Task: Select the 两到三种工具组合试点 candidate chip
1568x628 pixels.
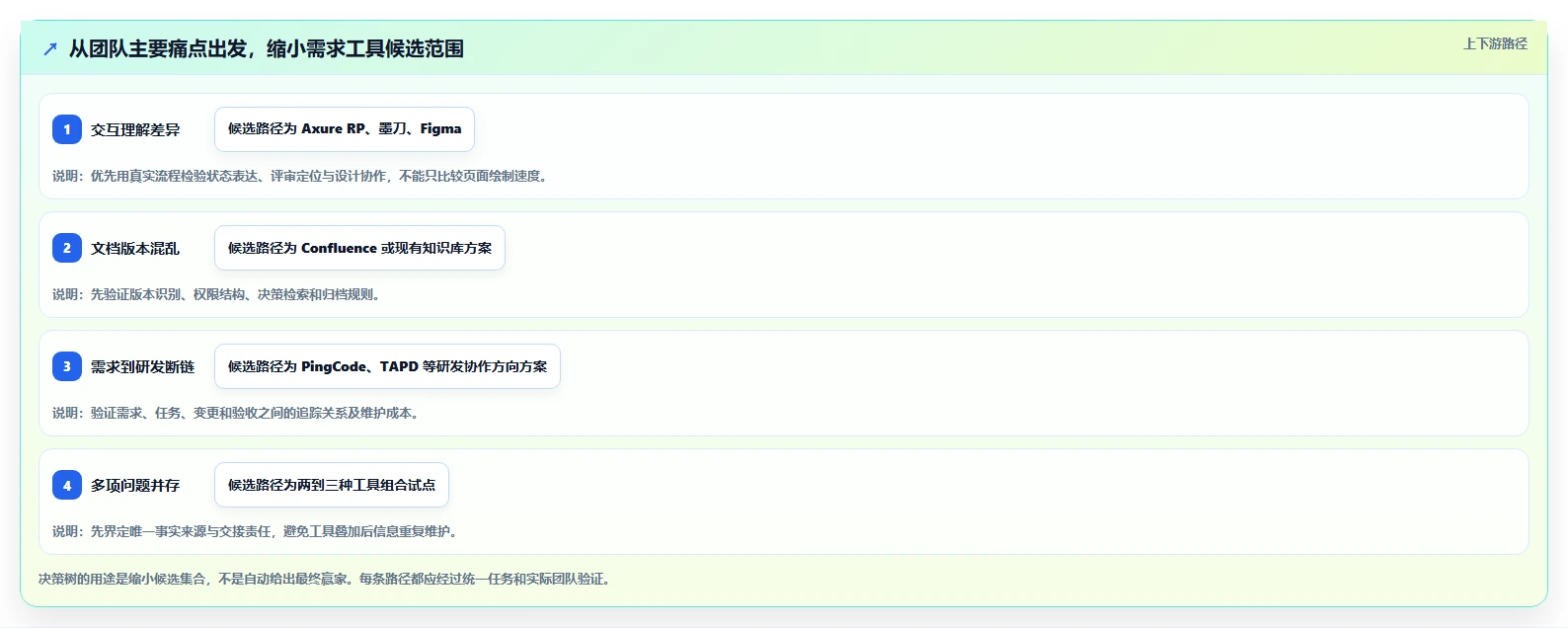Action: pos(332,485)
